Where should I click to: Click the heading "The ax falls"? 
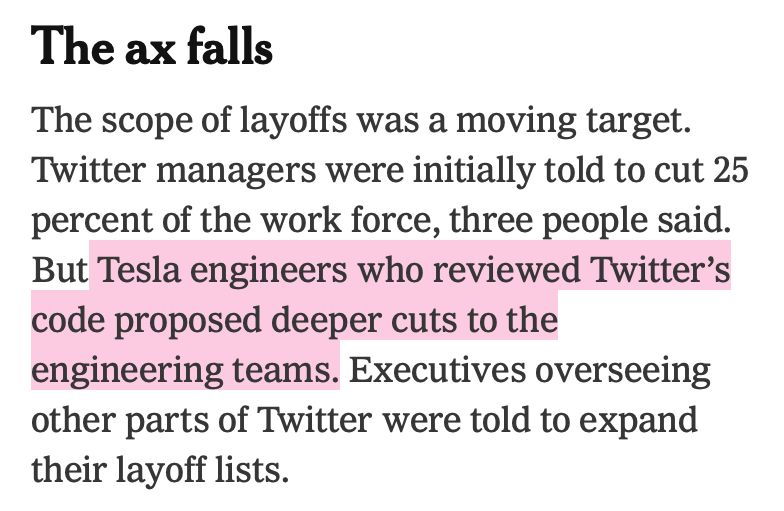pyautogui.click(x=152, y=48)
